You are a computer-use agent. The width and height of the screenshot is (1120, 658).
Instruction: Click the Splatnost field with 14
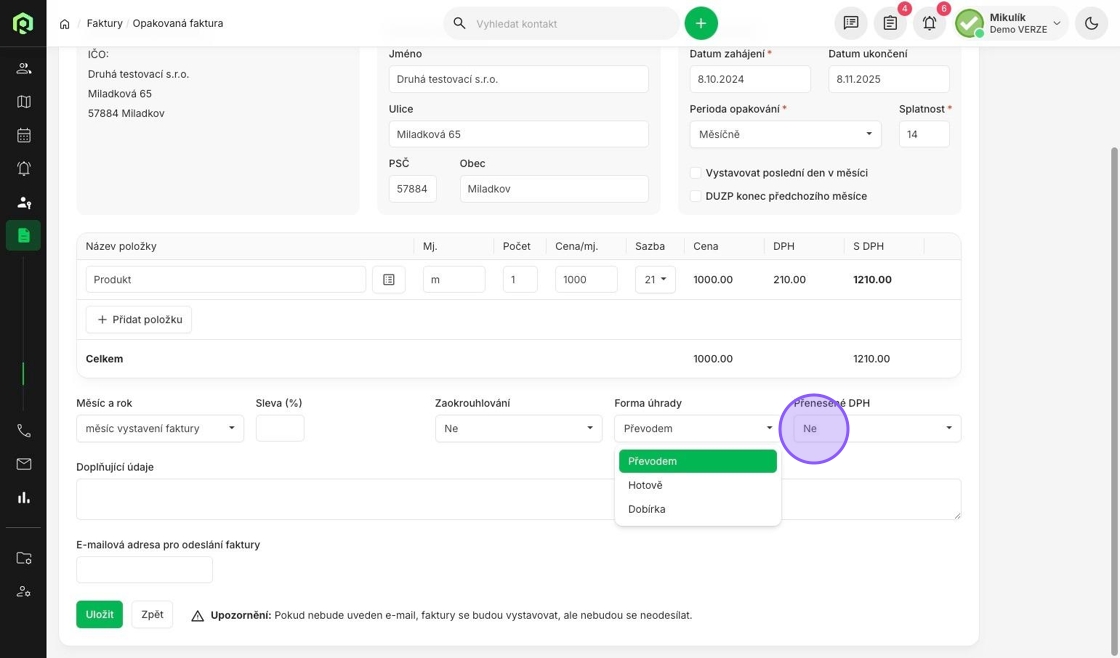pyautogui.click(x=924, y=134)
